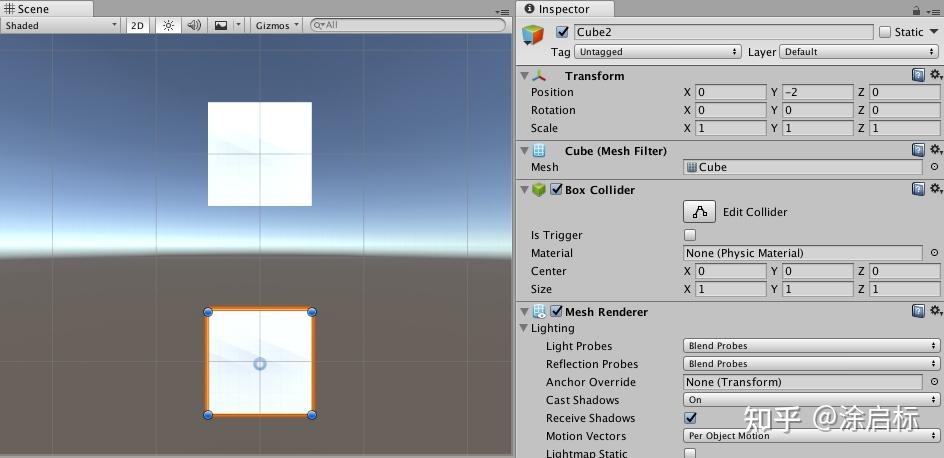This screenshot has height=458, width=944.
Task: Open Mesh object picker circle
Action: click(x=934, y=167)
